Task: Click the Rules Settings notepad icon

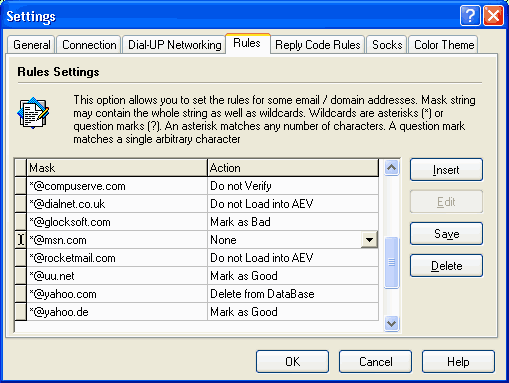Action: (33, 113)
